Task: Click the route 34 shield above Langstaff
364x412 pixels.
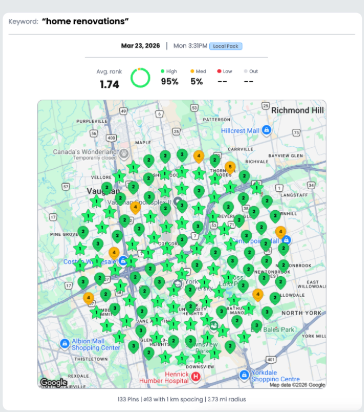Action: (311, 184)
